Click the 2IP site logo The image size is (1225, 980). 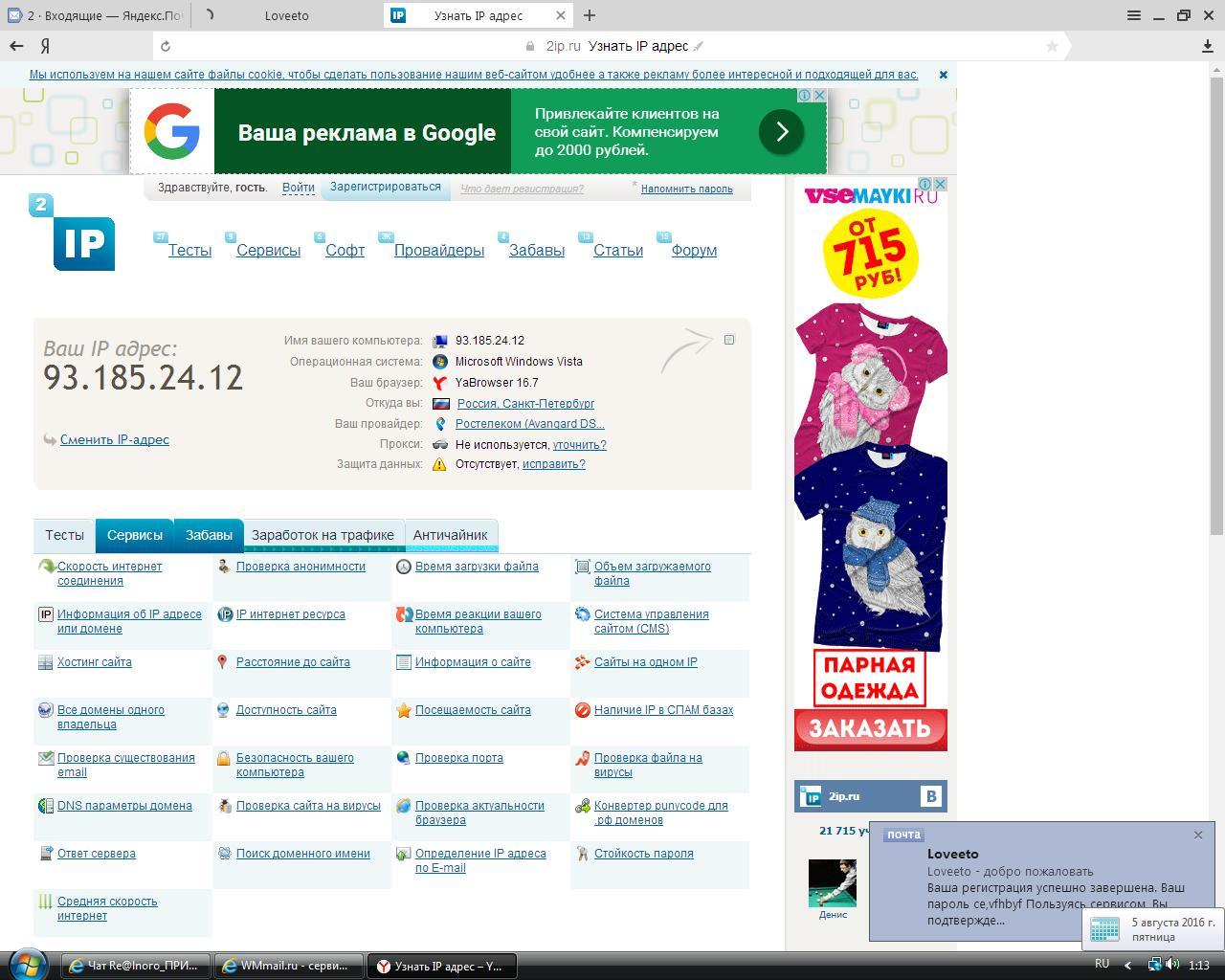pyautogui.click(x=73, y=233)
